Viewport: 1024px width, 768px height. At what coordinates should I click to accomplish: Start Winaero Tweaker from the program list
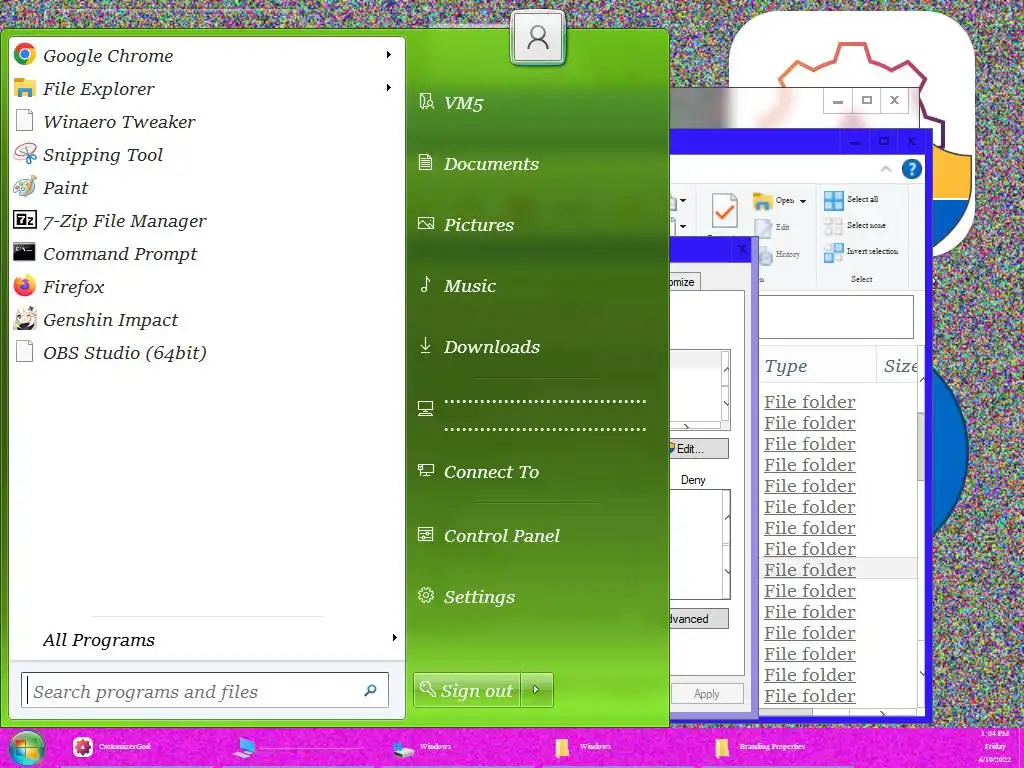pyautogui.click(x=207, y=121)
